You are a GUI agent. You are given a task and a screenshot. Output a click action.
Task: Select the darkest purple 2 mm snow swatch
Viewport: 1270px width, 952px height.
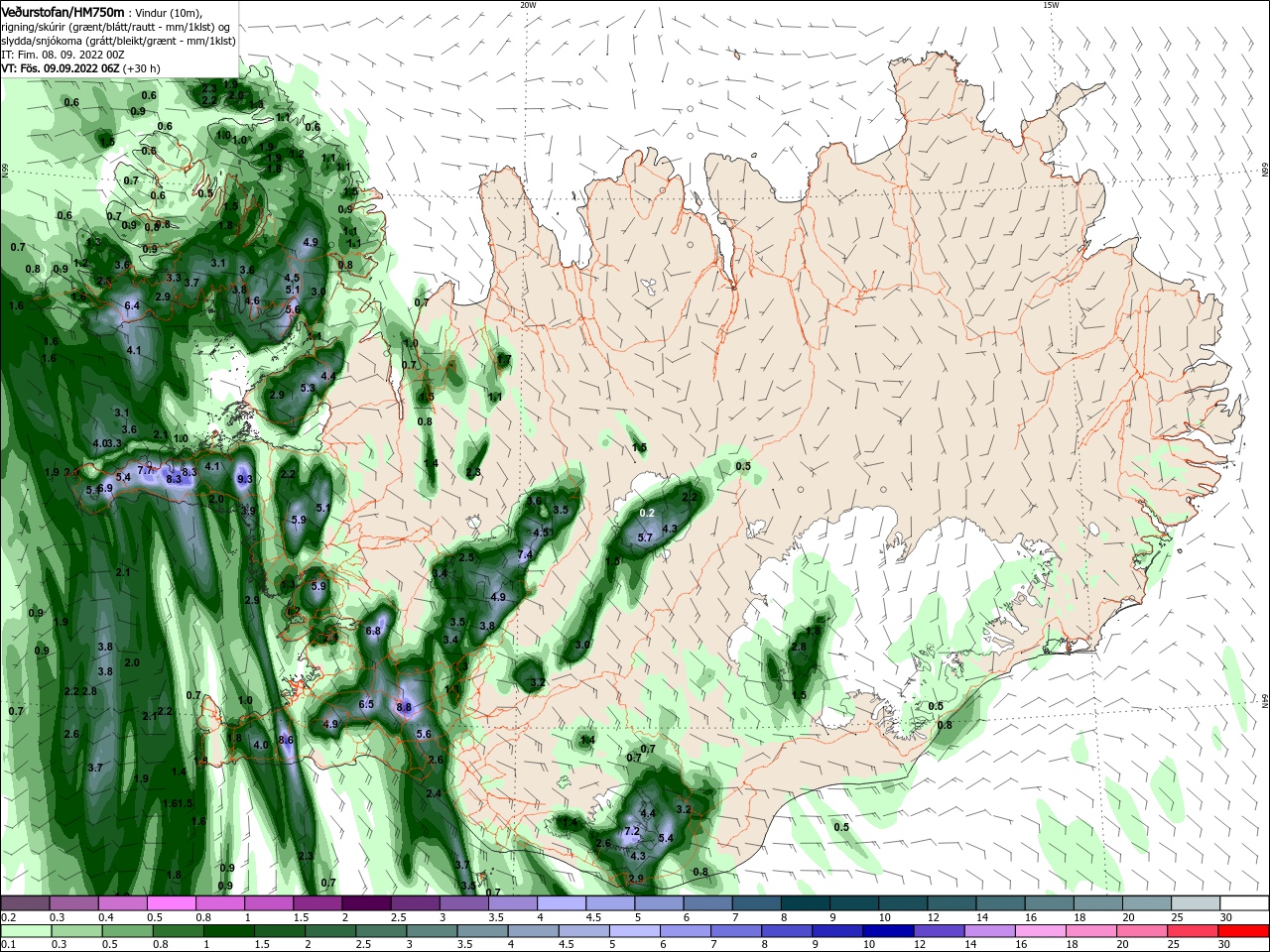pyautogui.click(x=366, y=903)
